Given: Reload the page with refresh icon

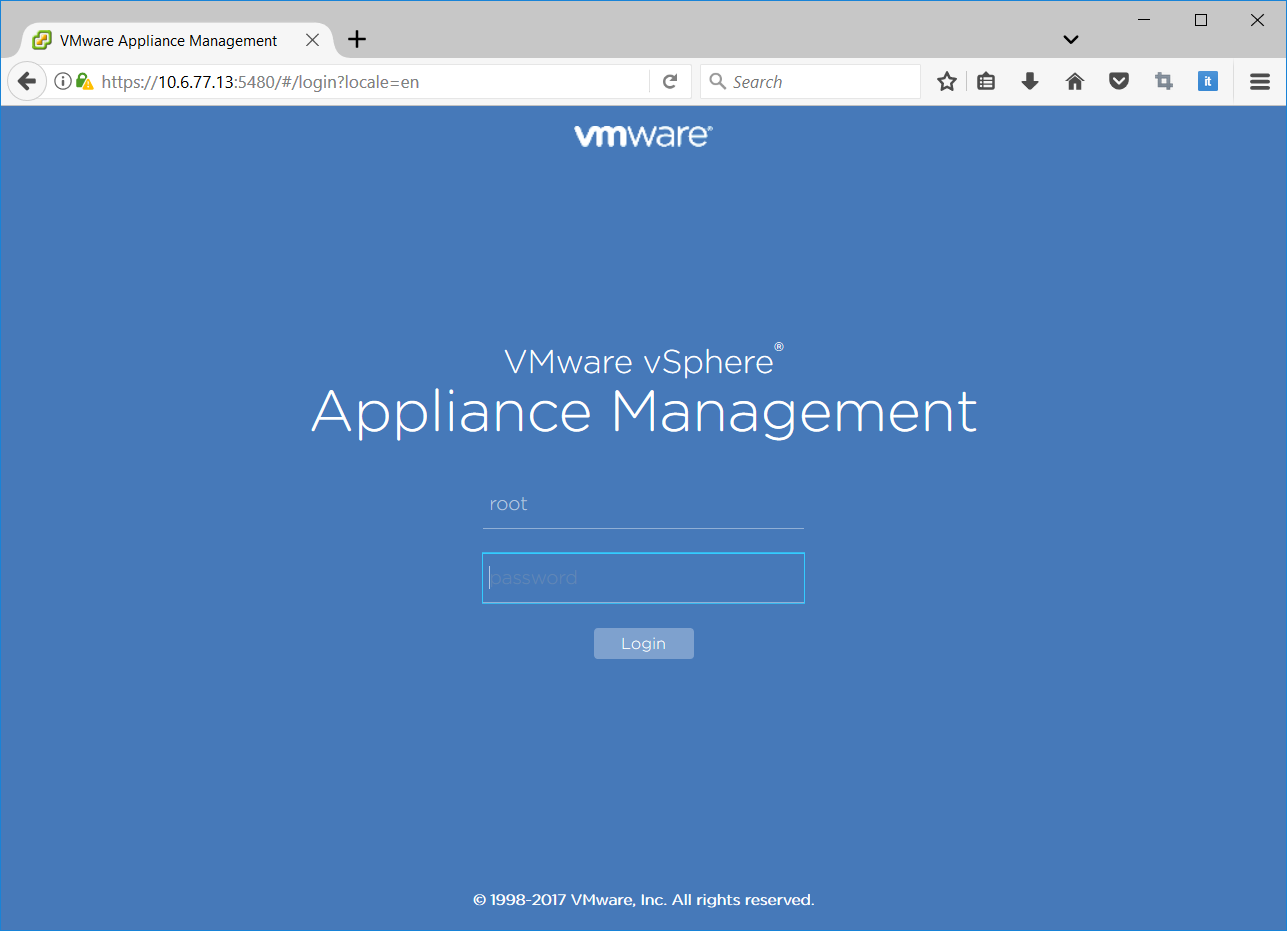Looking at the screenshot, I should (x=671, y=82).
